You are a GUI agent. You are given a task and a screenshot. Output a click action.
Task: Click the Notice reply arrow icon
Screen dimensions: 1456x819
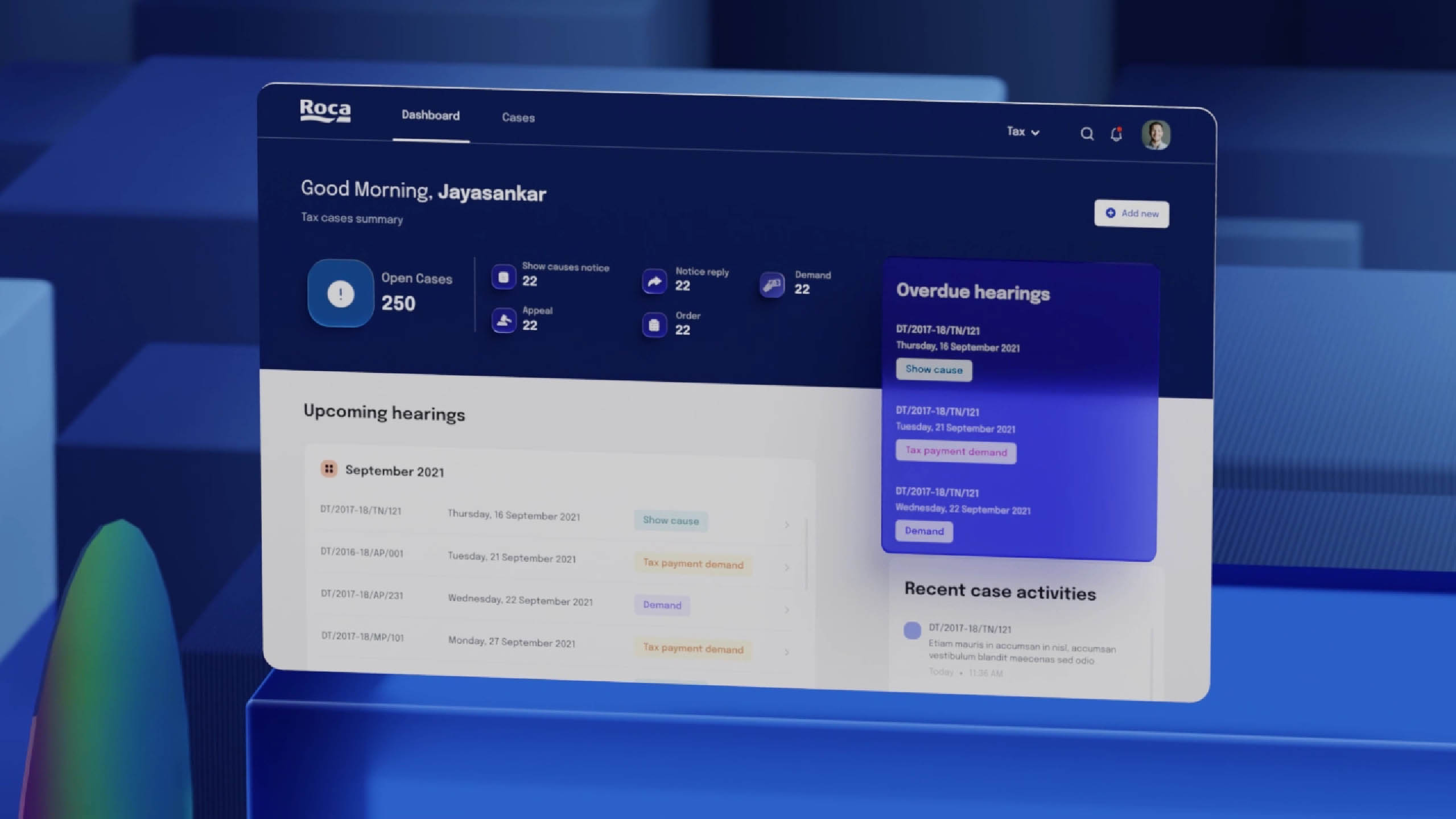pos(654,281)
